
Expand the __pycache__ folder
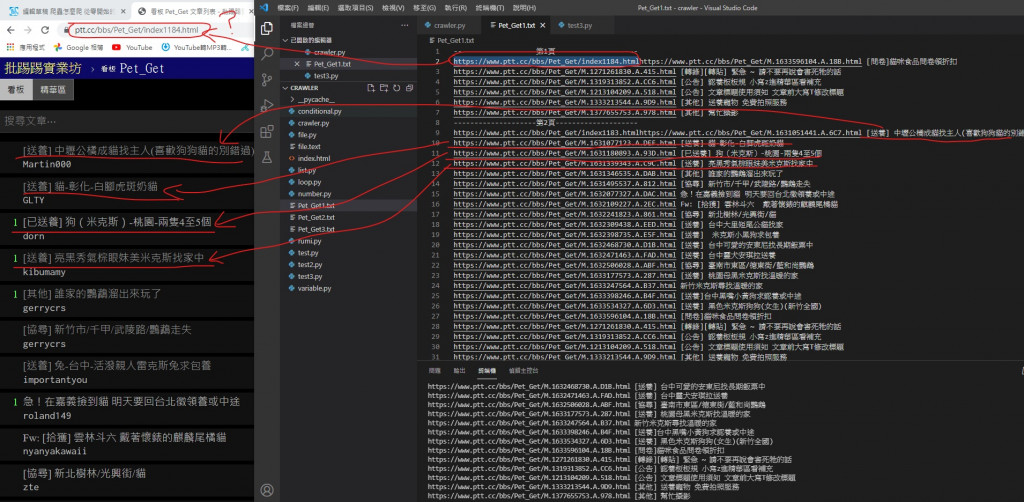[316, 99]
